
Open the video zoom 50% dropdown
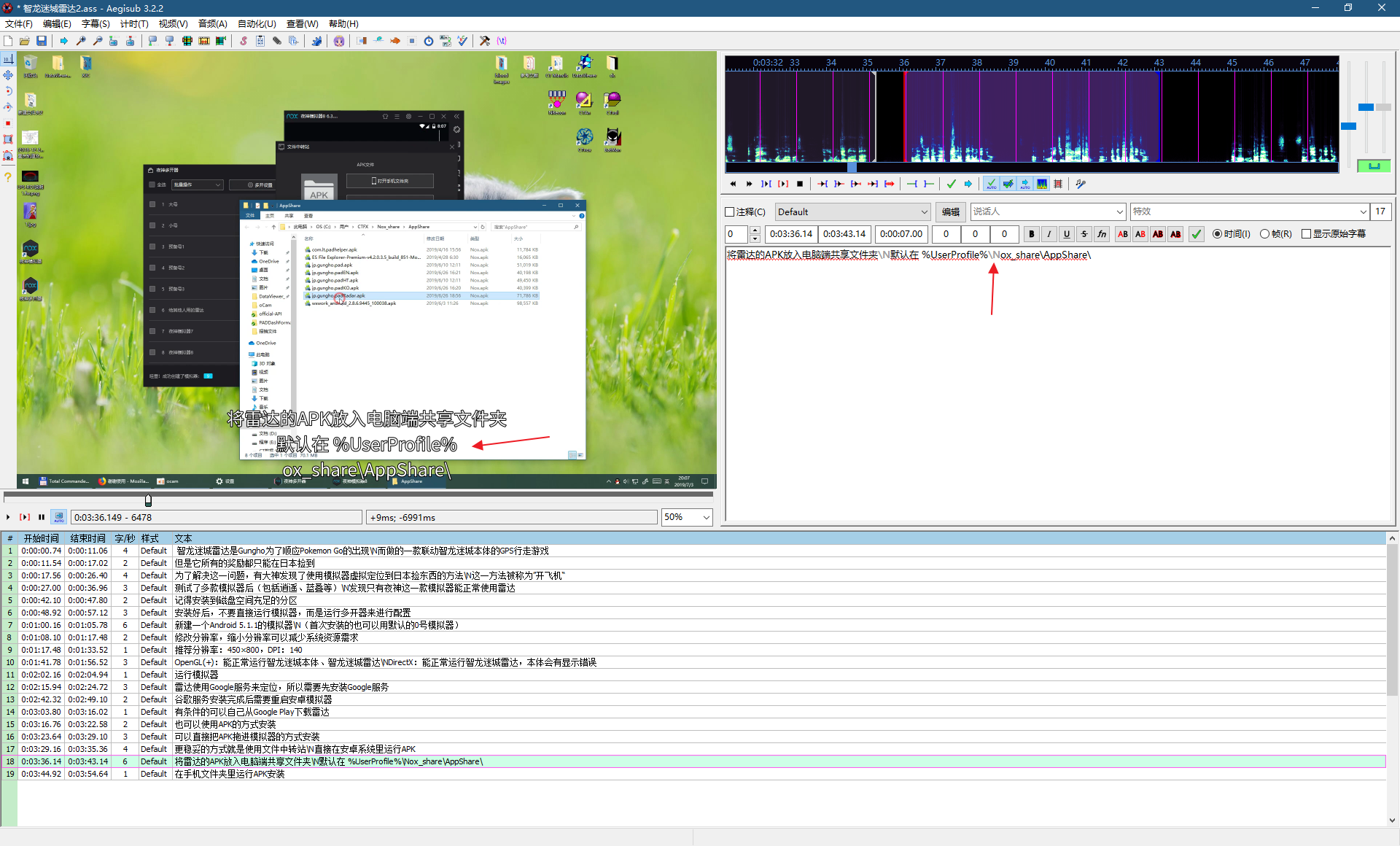pos(704,516)
